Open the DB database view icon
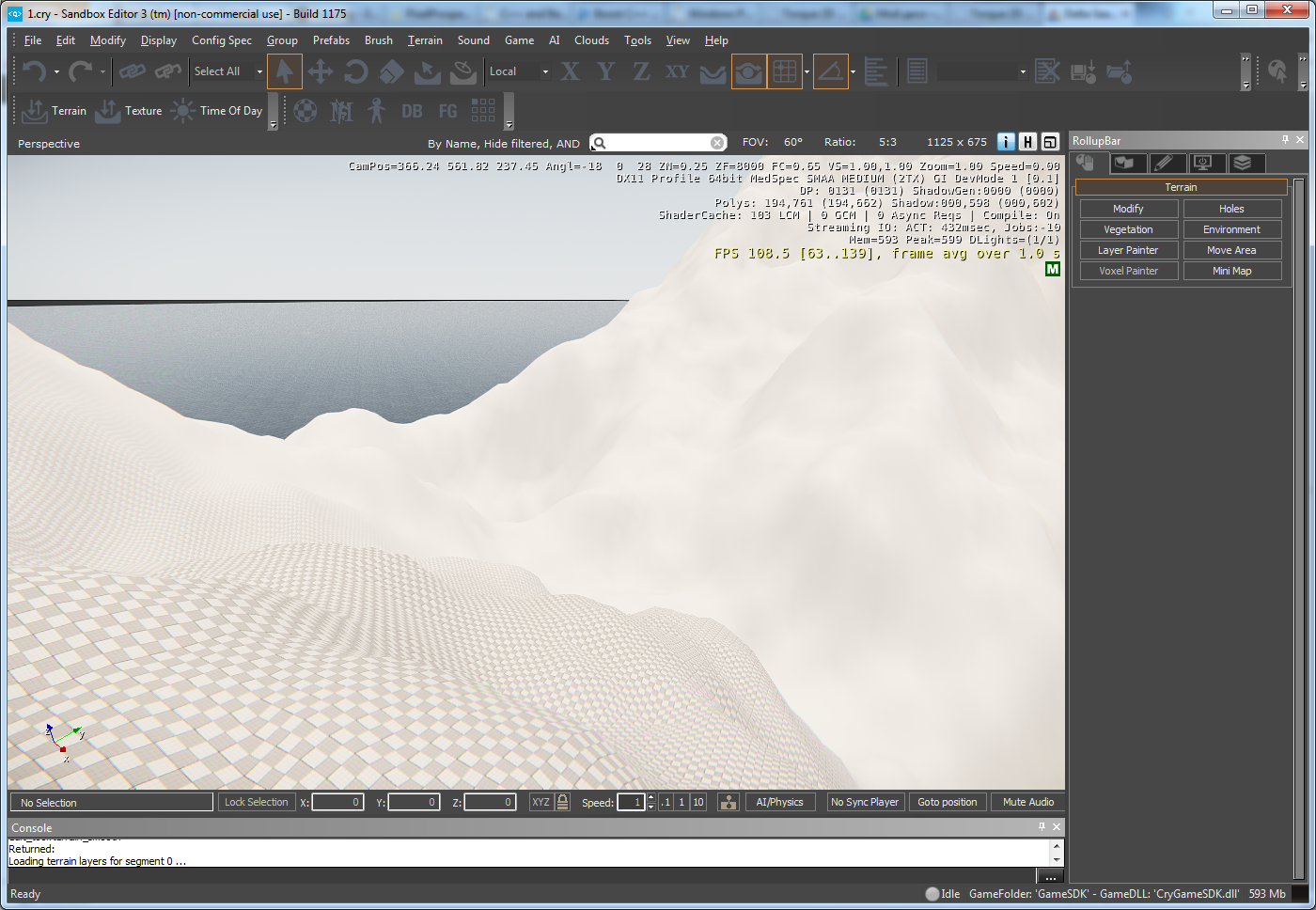The height and width of the screenshot is (910, 1316). pos(412,111)
